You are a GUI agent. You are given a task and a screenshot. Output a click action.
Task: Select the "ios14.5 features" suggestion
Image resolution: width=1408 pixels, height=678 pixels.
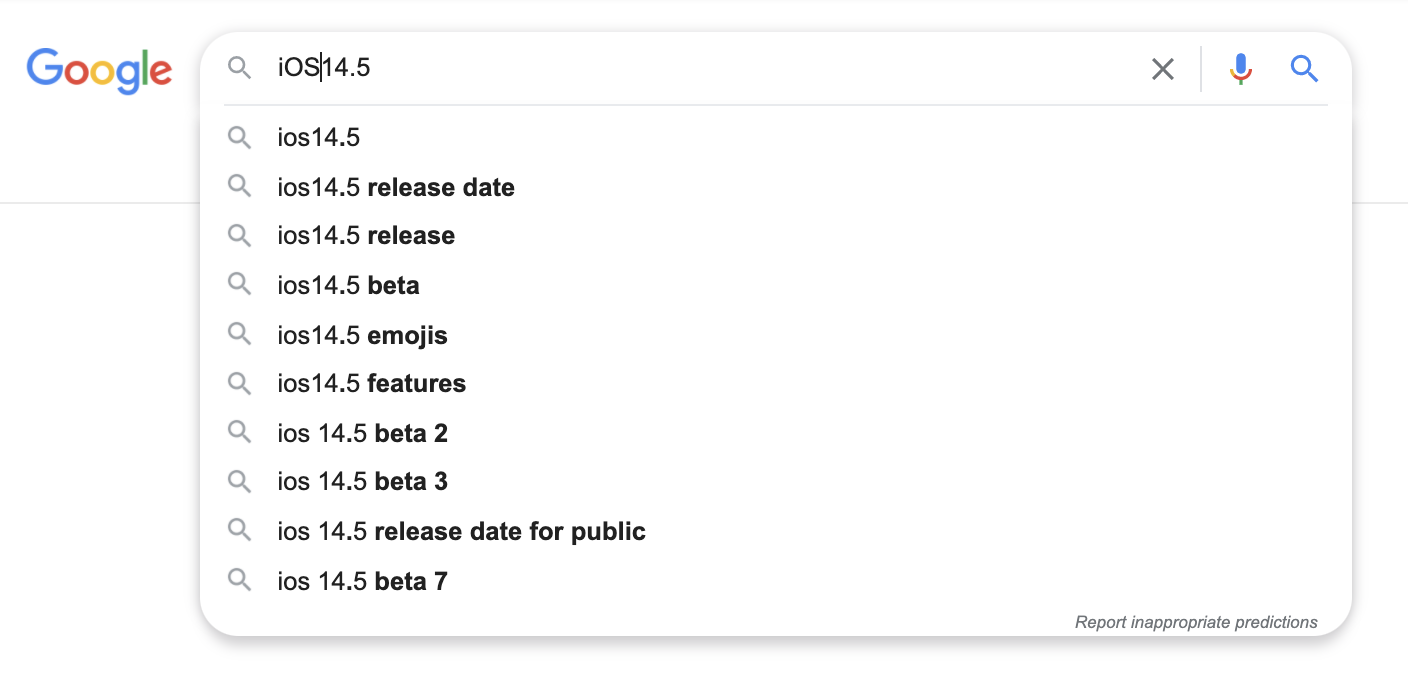tap(372, 384)
